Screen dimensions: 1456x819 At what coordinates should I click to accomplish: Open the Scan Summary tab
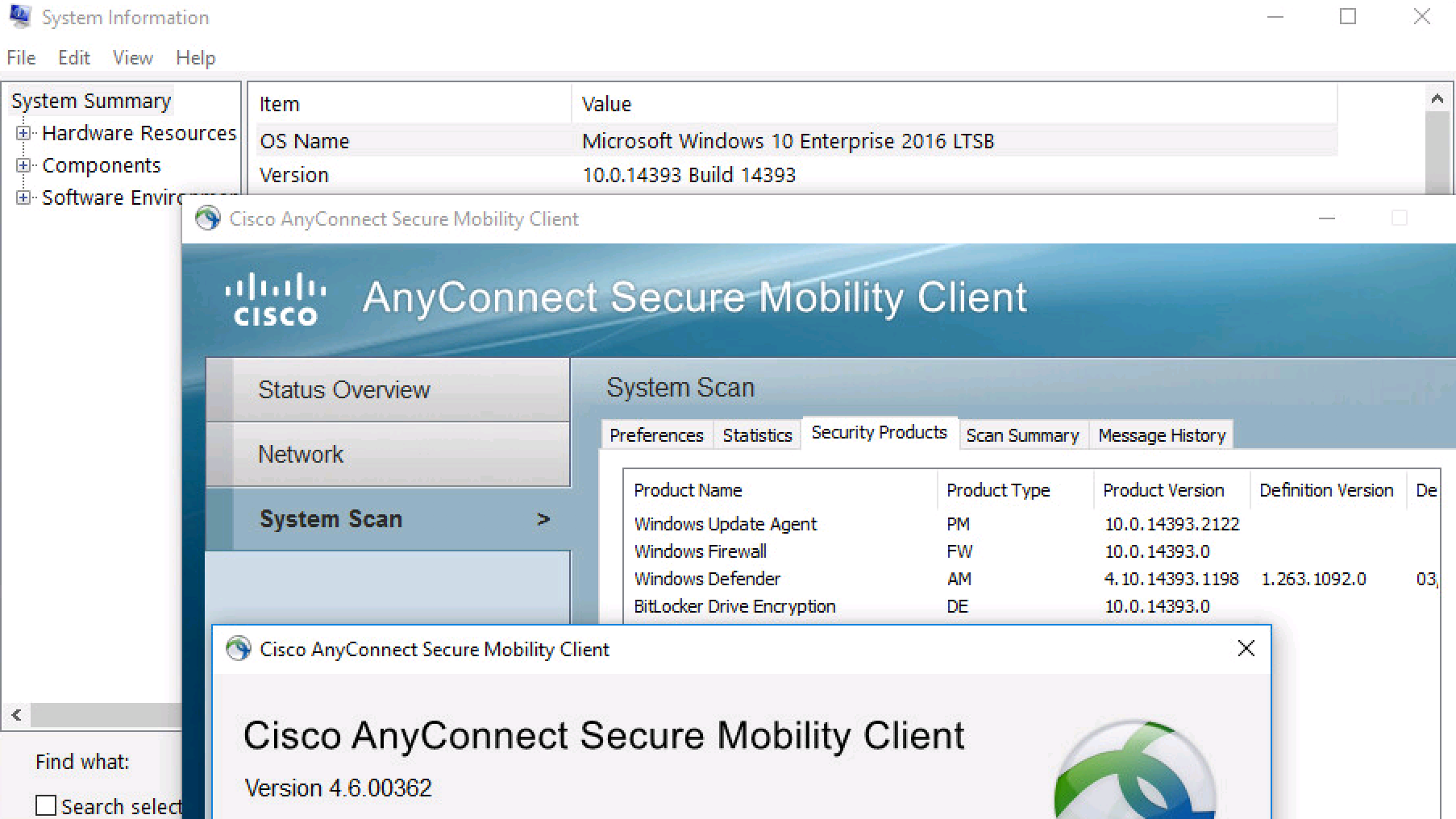click(1022, 435)
